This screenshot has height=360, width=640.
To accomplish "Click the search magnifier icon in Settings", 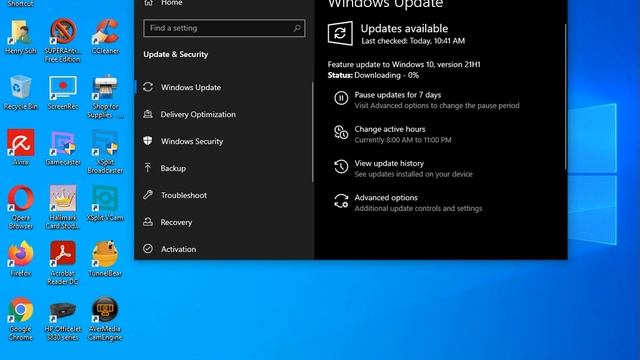I will click(297, 28).
